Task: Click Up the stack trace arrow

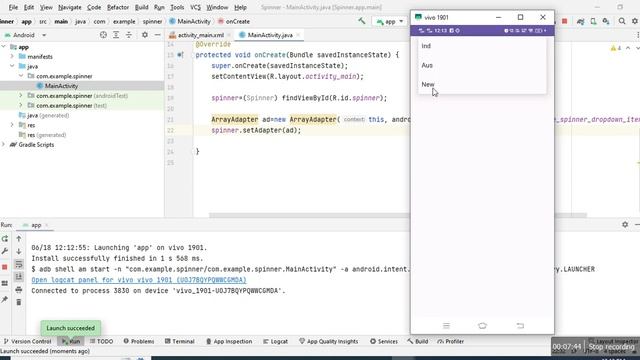Action: [19, 238]
